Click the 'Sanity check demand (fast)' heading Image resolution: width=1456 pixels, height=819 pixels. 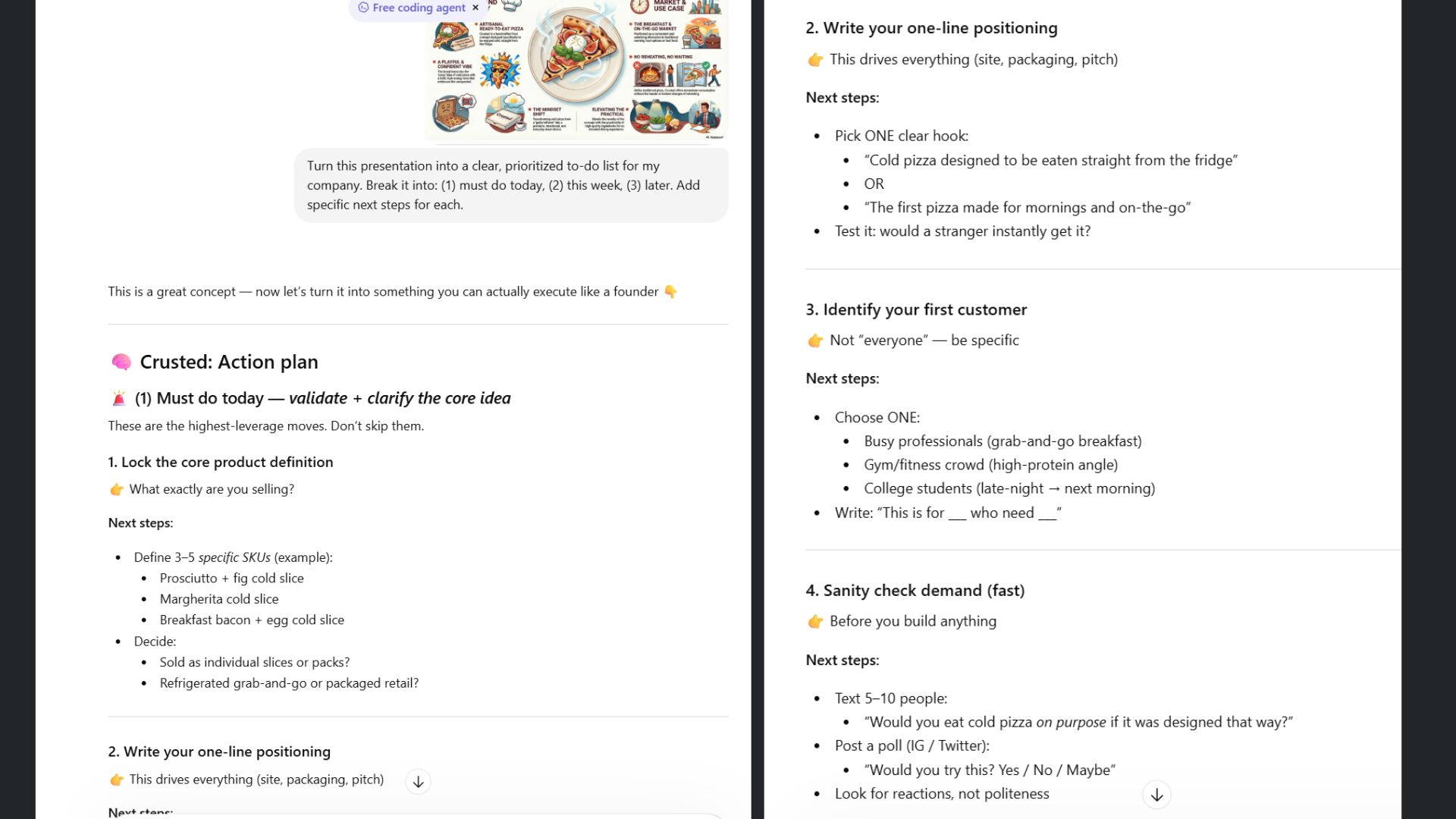click(915, 590)
